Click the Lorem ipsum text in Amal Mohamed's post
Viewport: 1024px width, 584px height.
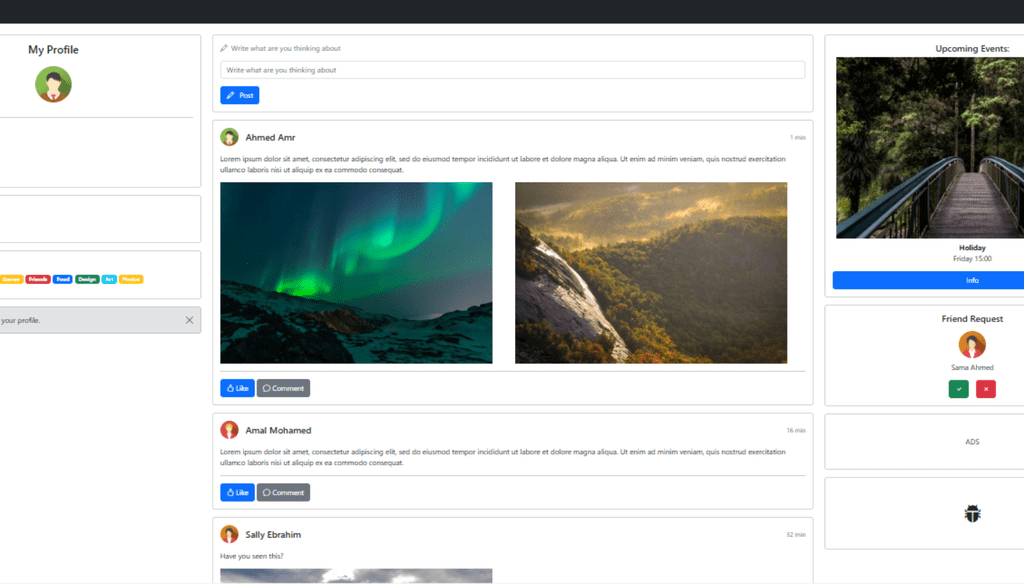[503, 457]
